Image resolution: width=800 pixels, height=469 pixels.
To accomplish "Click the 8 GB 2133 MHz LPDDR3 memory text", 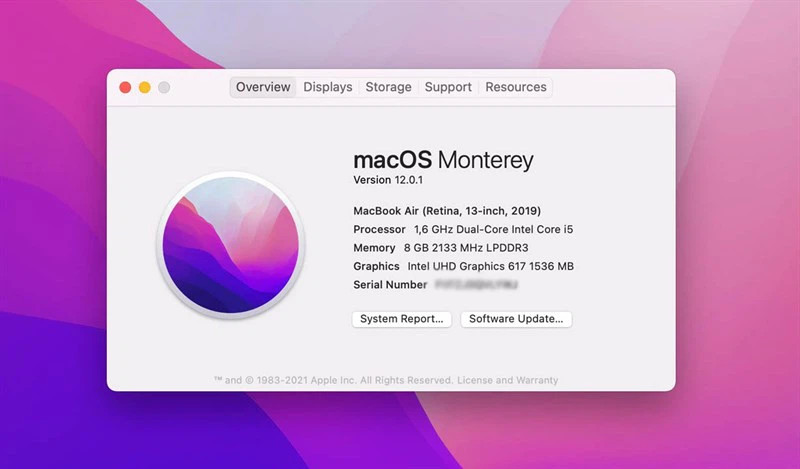I will tap(466, 248).
